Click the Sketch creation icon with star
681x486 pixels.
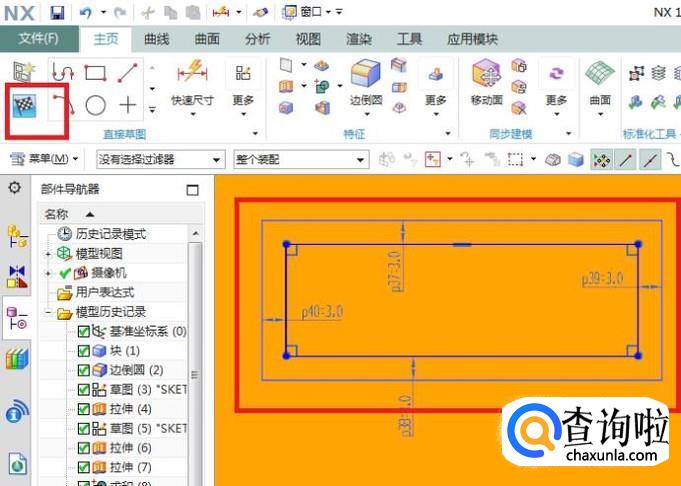coord(23,72)
